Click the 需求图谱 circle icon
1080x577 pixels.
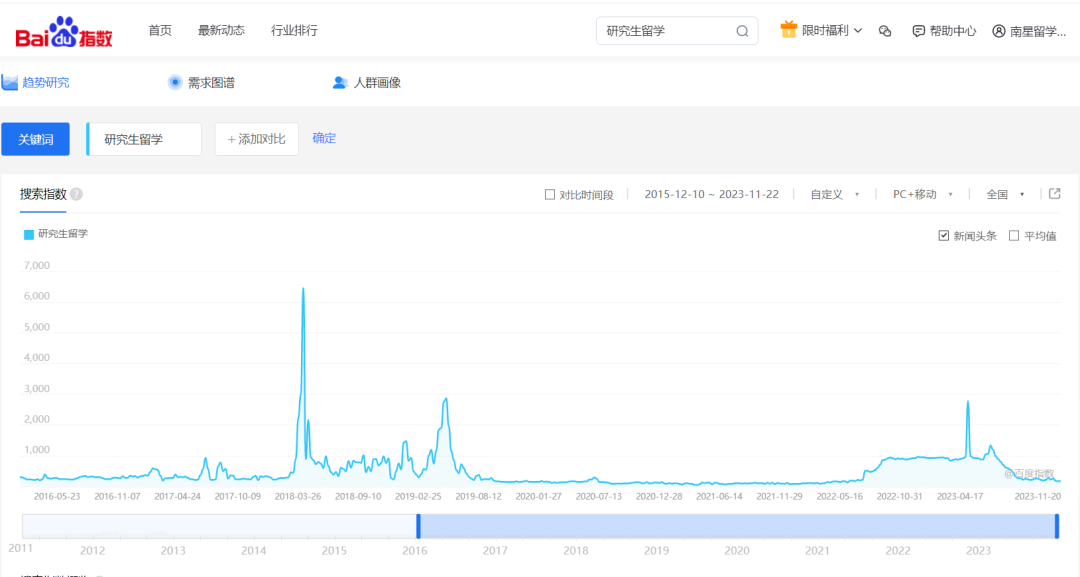175,83
